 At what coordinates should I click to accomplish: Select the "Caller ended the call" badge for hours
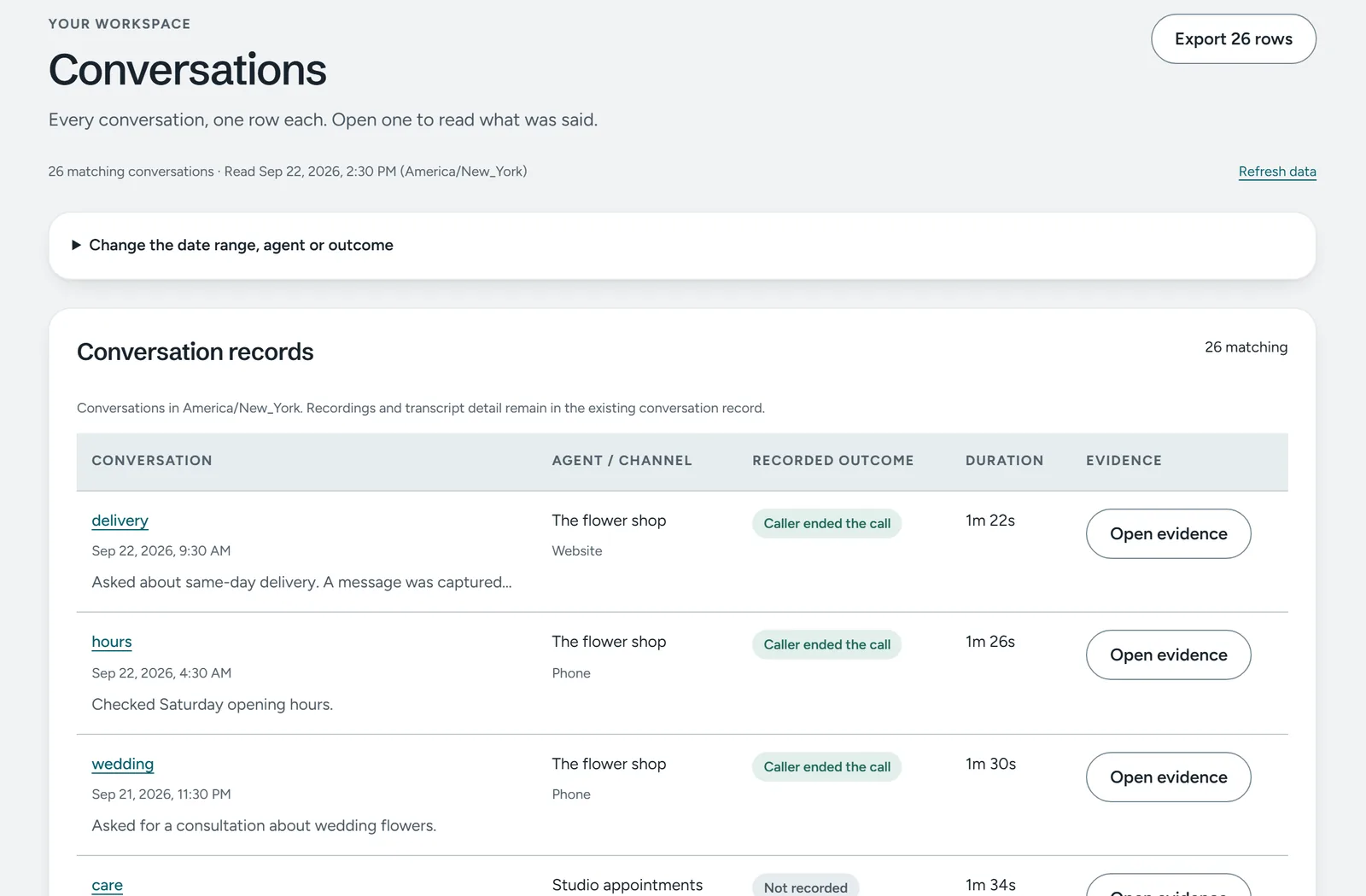coord(826,645)
